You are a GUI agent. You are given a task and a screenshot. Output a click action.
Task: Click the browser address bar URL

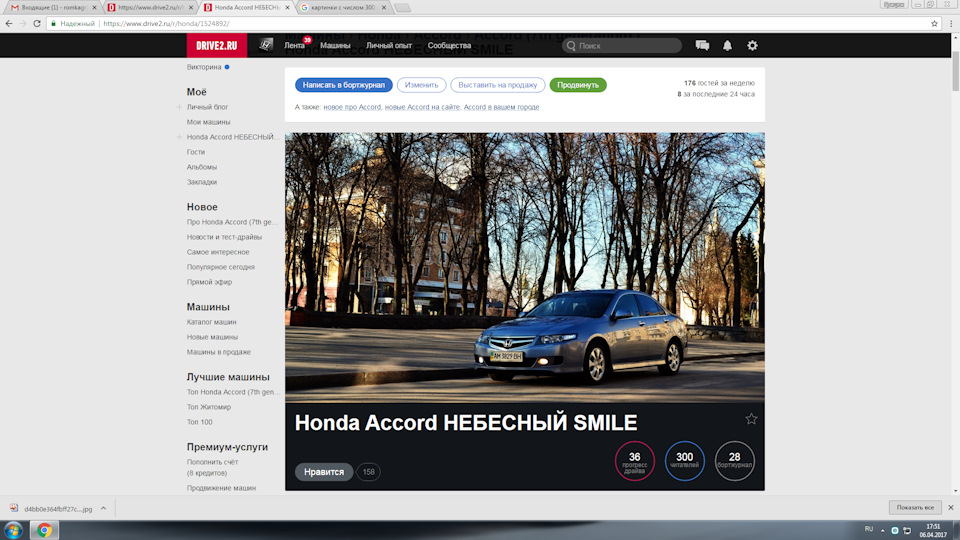(167, 23)
